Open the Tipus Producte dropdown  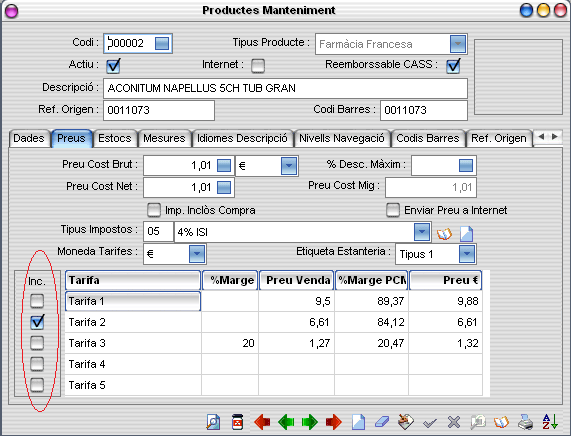pyautogui.click(x=458, y=44)
